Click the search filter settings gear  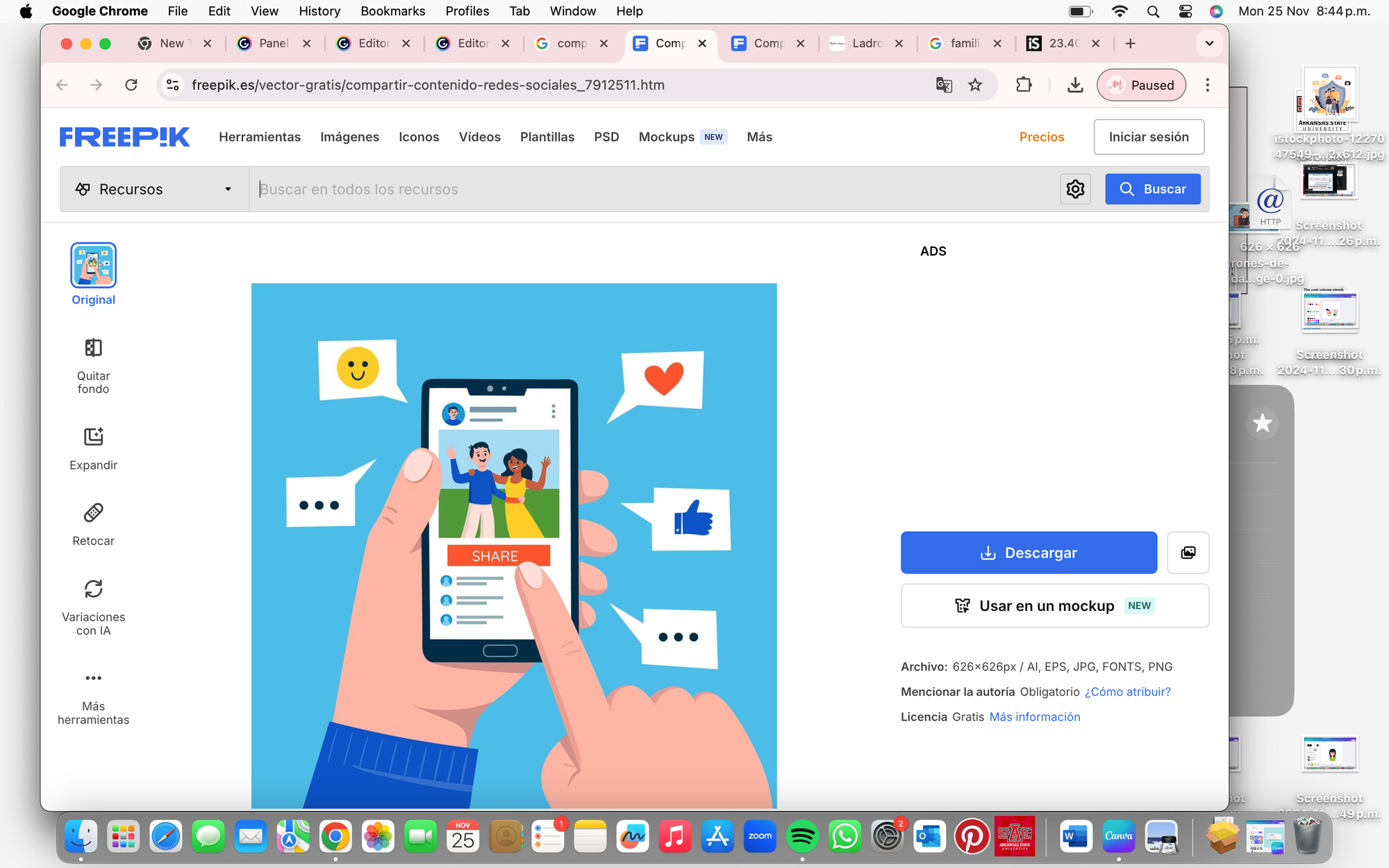1075,189
